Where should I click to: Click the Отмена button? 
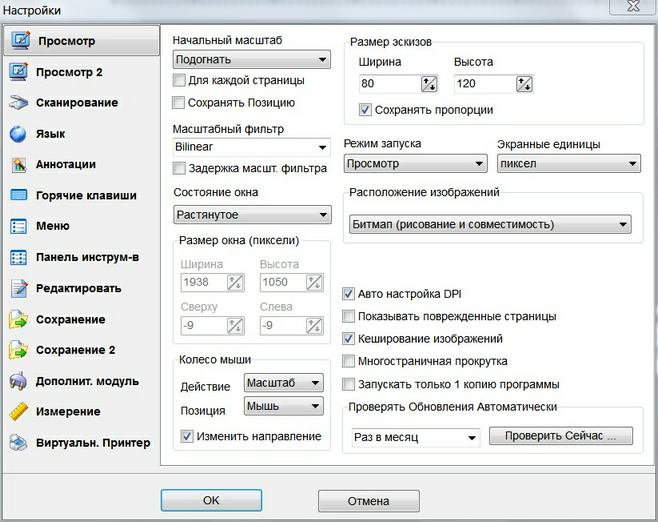click(x=368, y=501)
